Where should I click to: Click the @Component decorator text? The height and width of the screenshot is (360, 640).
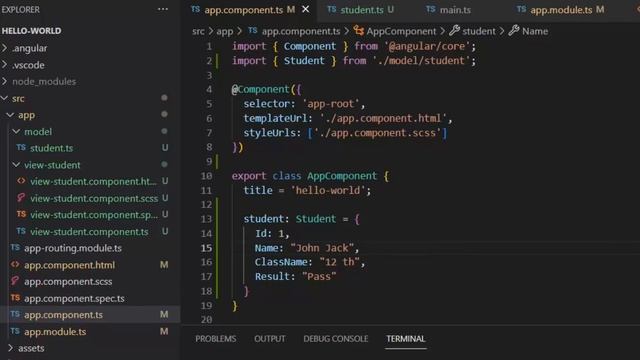pos(261,89)
